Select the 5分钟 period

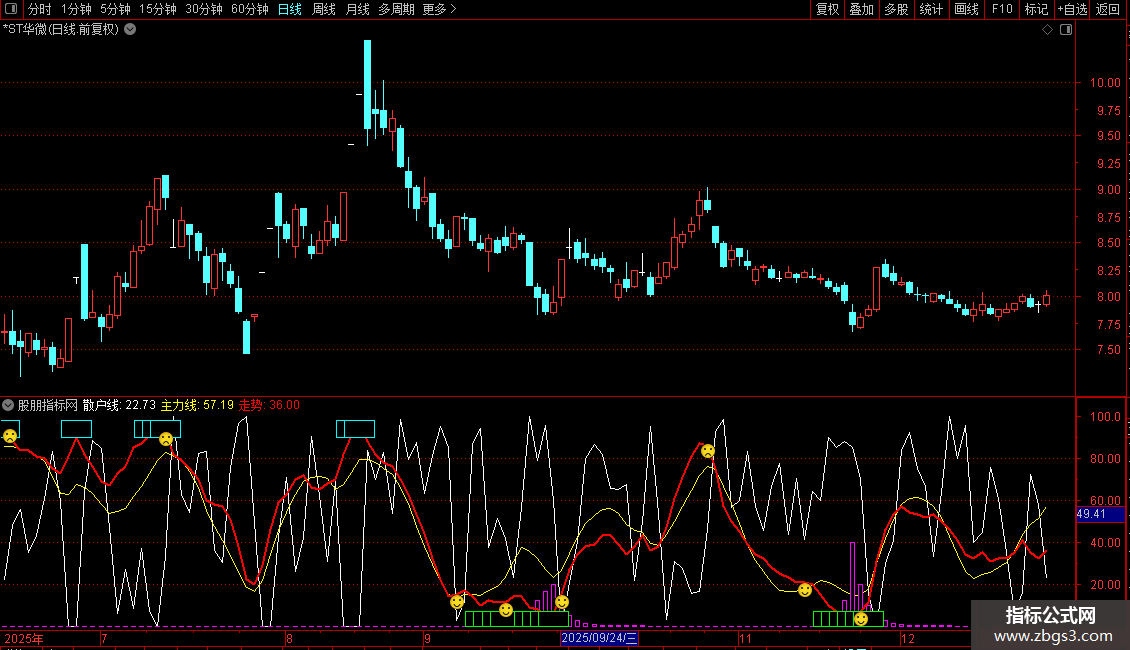(115, 9)
